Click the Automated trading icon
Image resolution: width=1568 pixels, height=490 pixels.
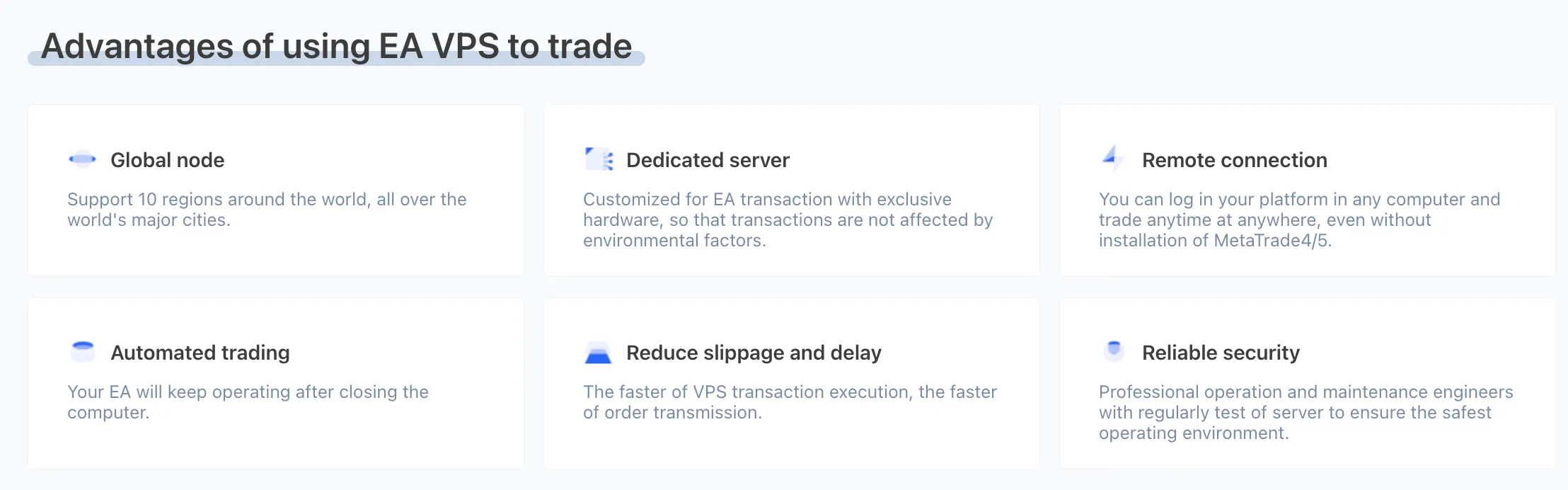pos(83,352)
